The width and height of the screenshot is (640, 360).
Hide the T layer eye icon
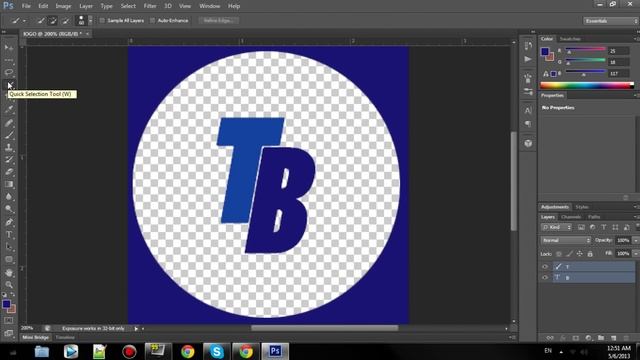pyautogui.click(x=545, y=267)
